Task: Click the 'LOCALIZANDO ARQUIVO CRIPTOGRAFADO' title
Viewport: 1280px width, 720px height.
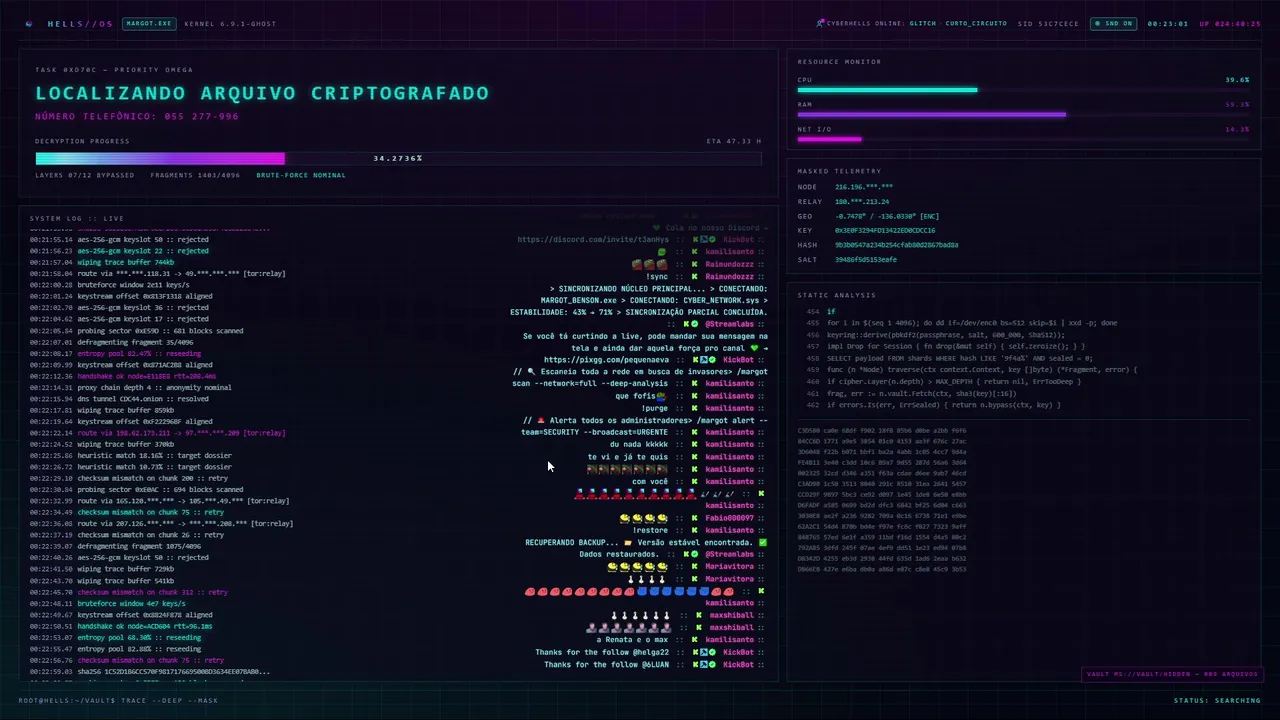Action: click(x=262, y=93)
